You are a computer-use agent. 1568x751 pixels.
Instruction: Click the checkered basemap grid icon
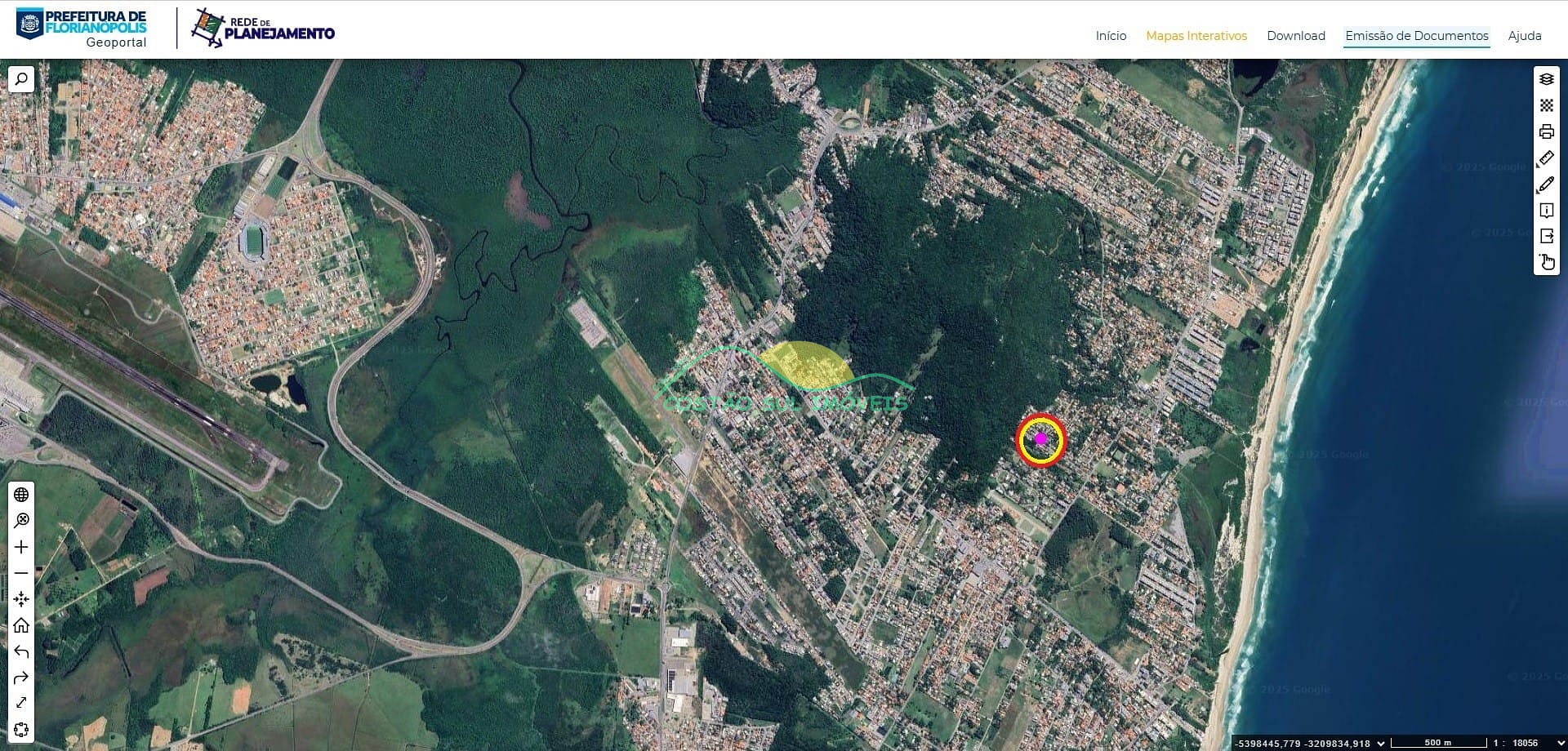click(1546, 105)
